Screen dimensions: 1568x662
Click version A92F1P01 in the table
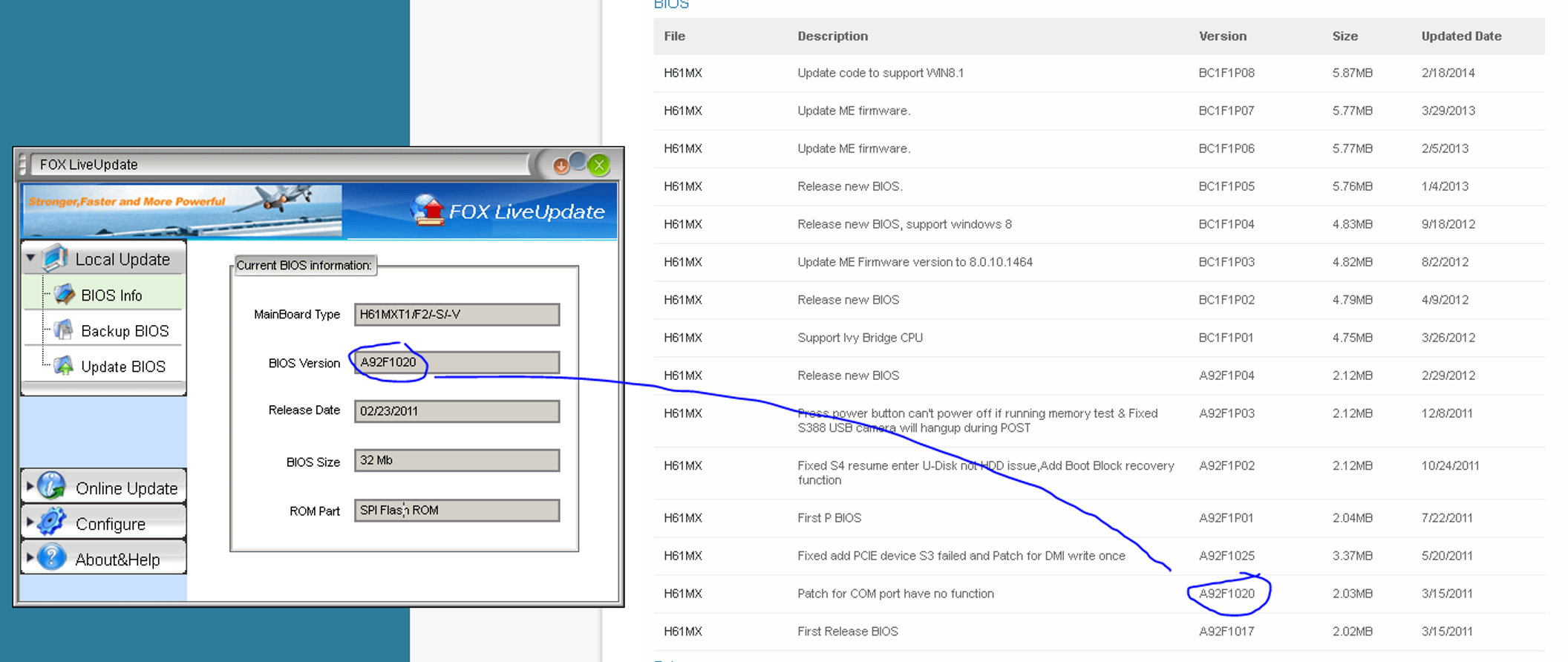click(1226, 518)
